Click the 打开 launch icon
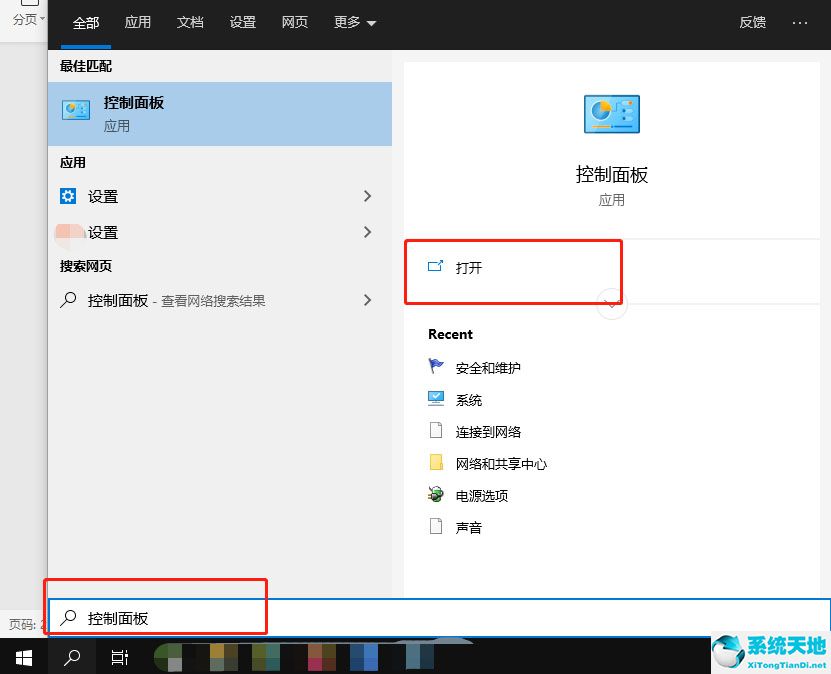 [x=435, y=266]
